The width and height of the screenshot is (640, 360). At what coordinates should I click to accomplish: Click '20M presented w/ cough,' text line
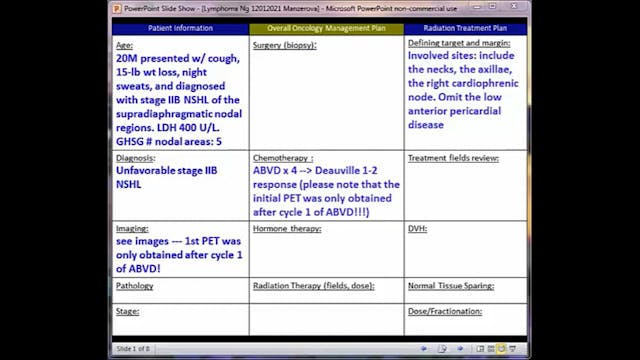[178, 58]
